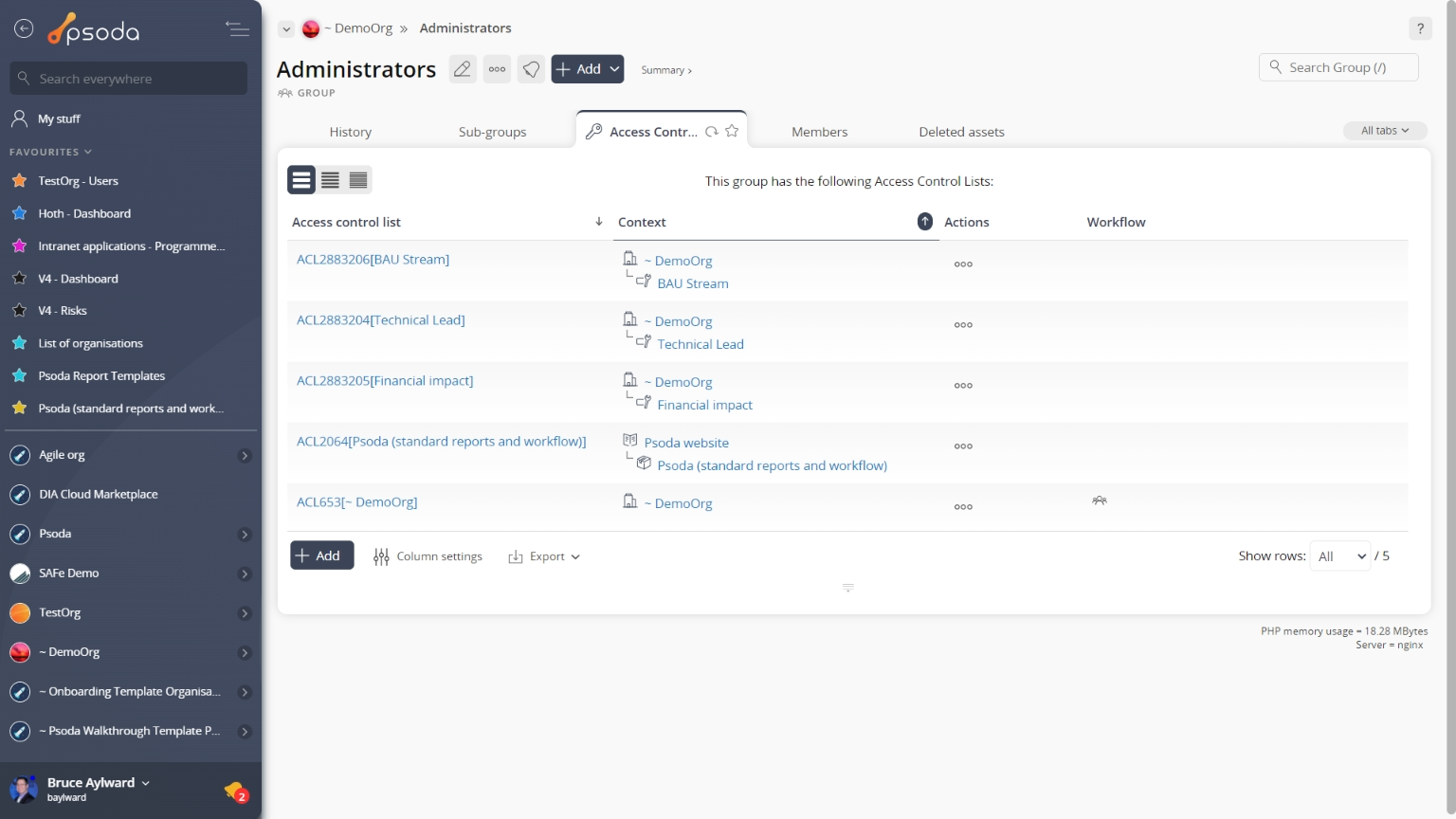Refresh the Access Control tab

coord(712,132)
